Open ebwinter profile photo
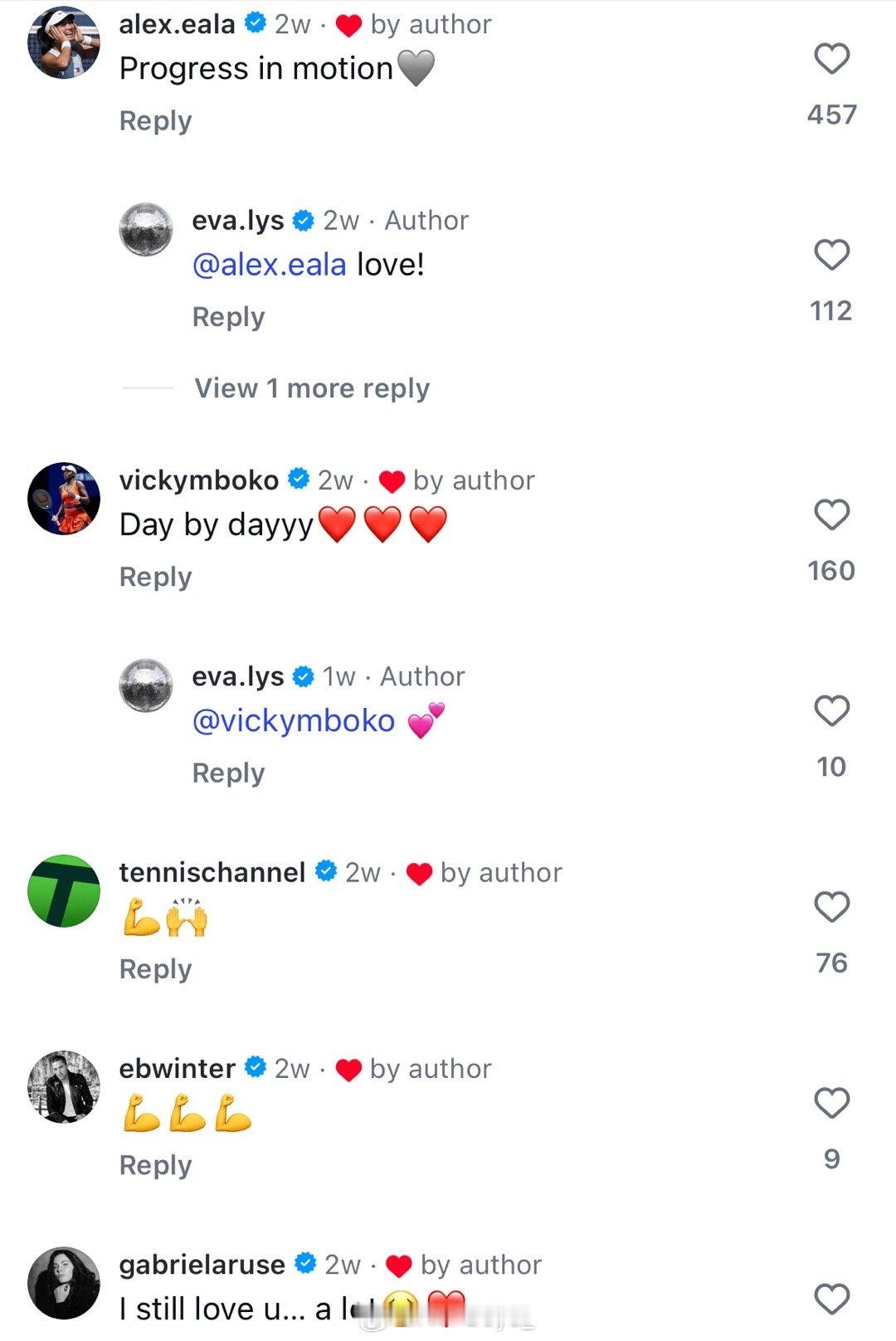896x1341 pixels. click(64, 1086)
